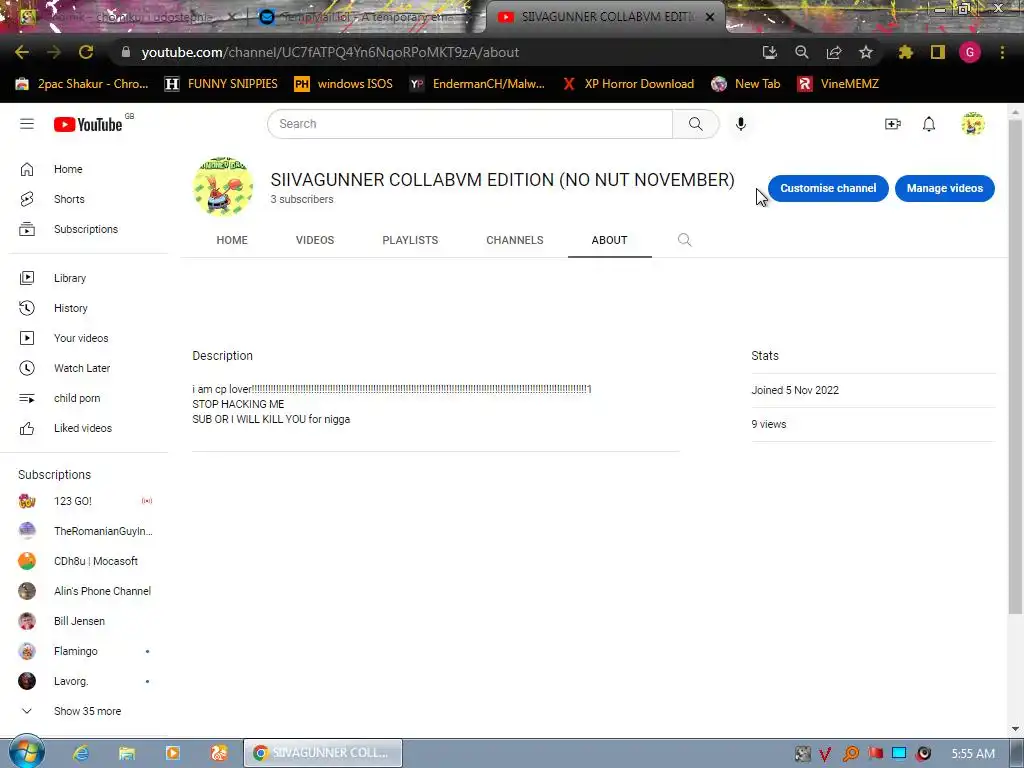
Task: Bookmark this page with the star icon
Action: coord(866,52)
